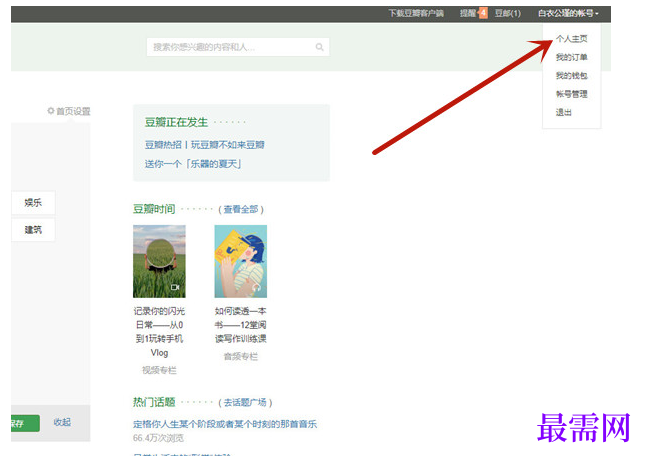Toggle the 娱乐 interest tag
Viewport: 649px width, 459px height.
click(x=33, y=203)
